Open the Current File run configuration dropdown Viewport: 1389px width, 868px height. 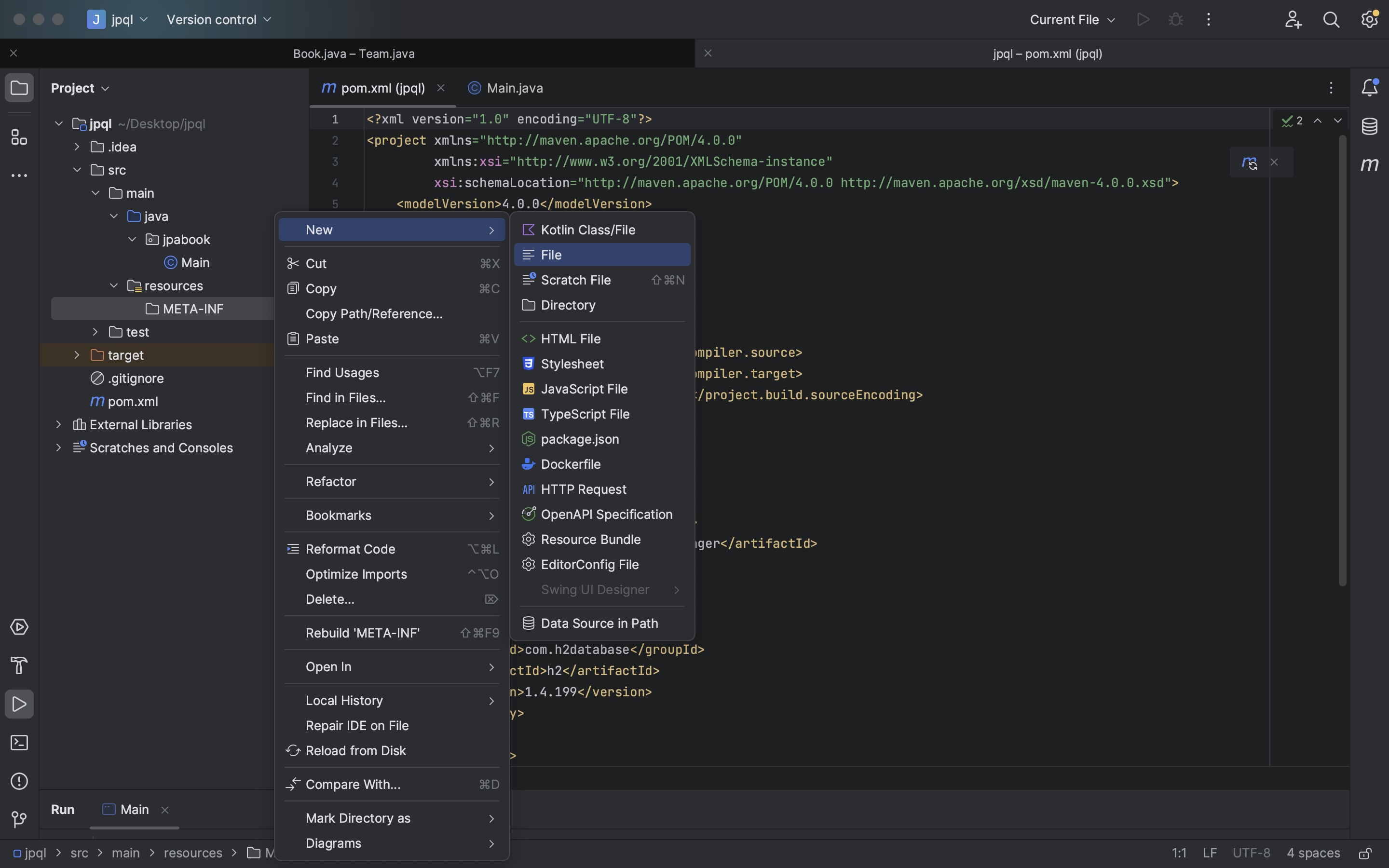coord(1072,19)
